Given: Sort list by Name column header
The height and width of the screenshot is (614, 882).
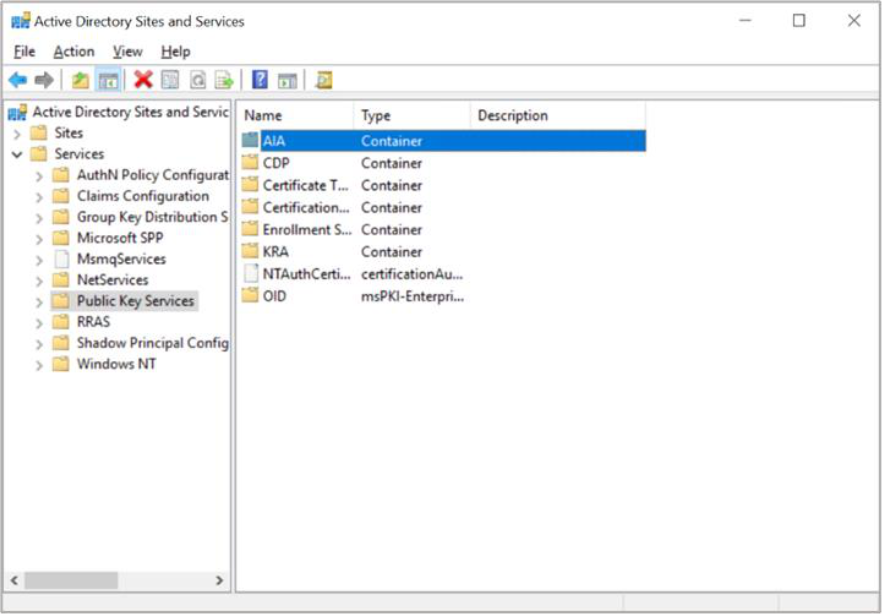Looking at the screenshot, I should 294,116.
